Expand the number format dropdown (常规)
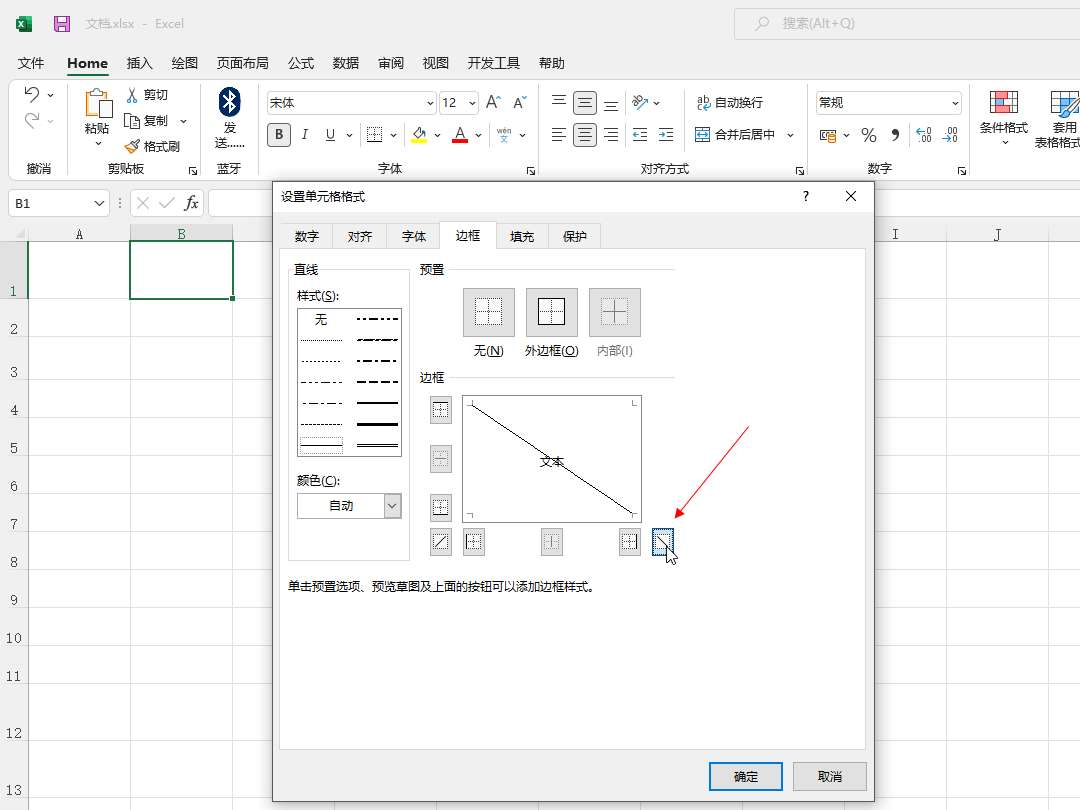This screenshot has width=1080, height=810. tap(955, 103)
